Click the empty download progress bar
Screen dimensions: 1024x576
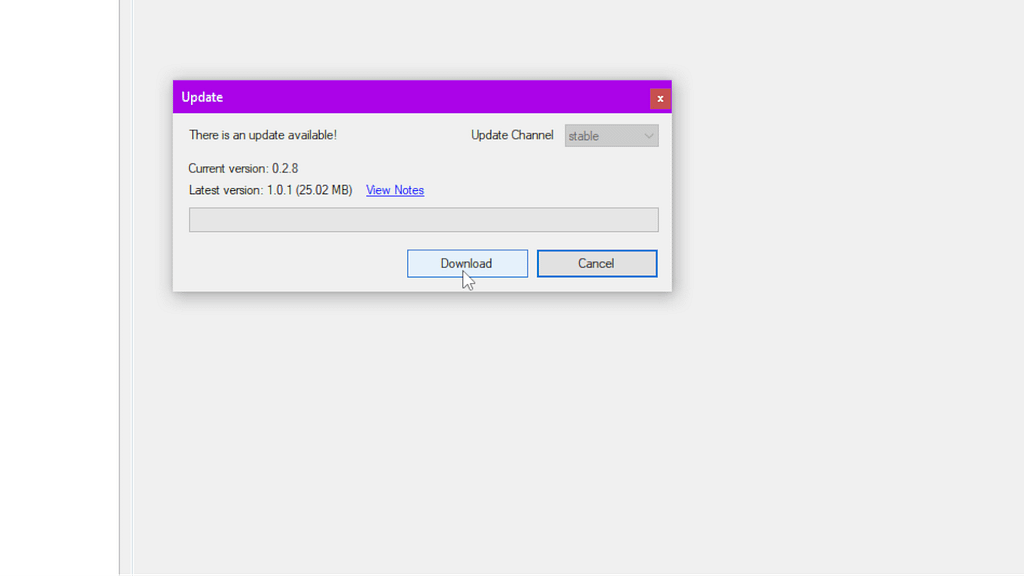(423, 220)
